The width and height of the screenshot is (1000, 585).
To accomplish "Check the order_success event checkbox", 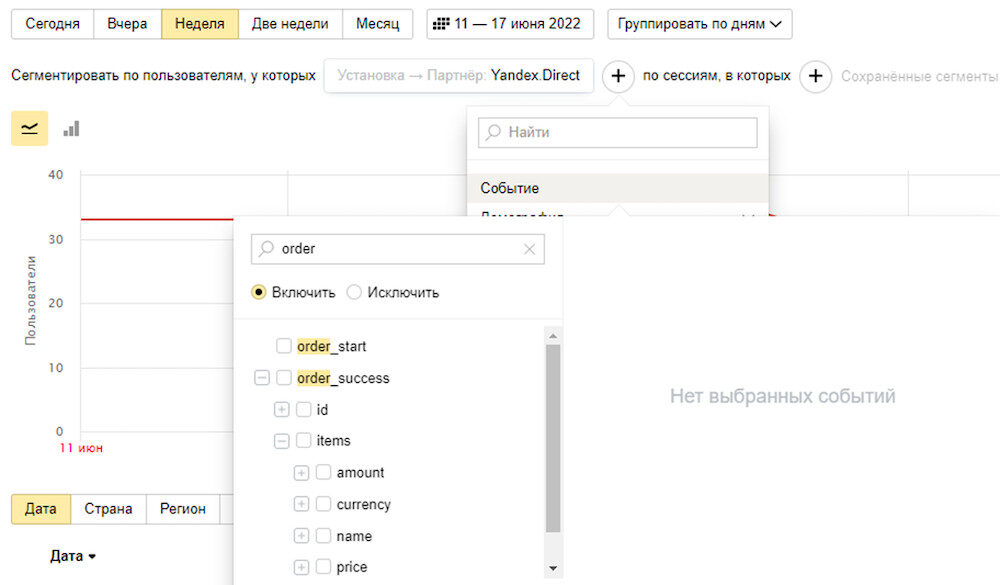I will (x=284, y=378).
